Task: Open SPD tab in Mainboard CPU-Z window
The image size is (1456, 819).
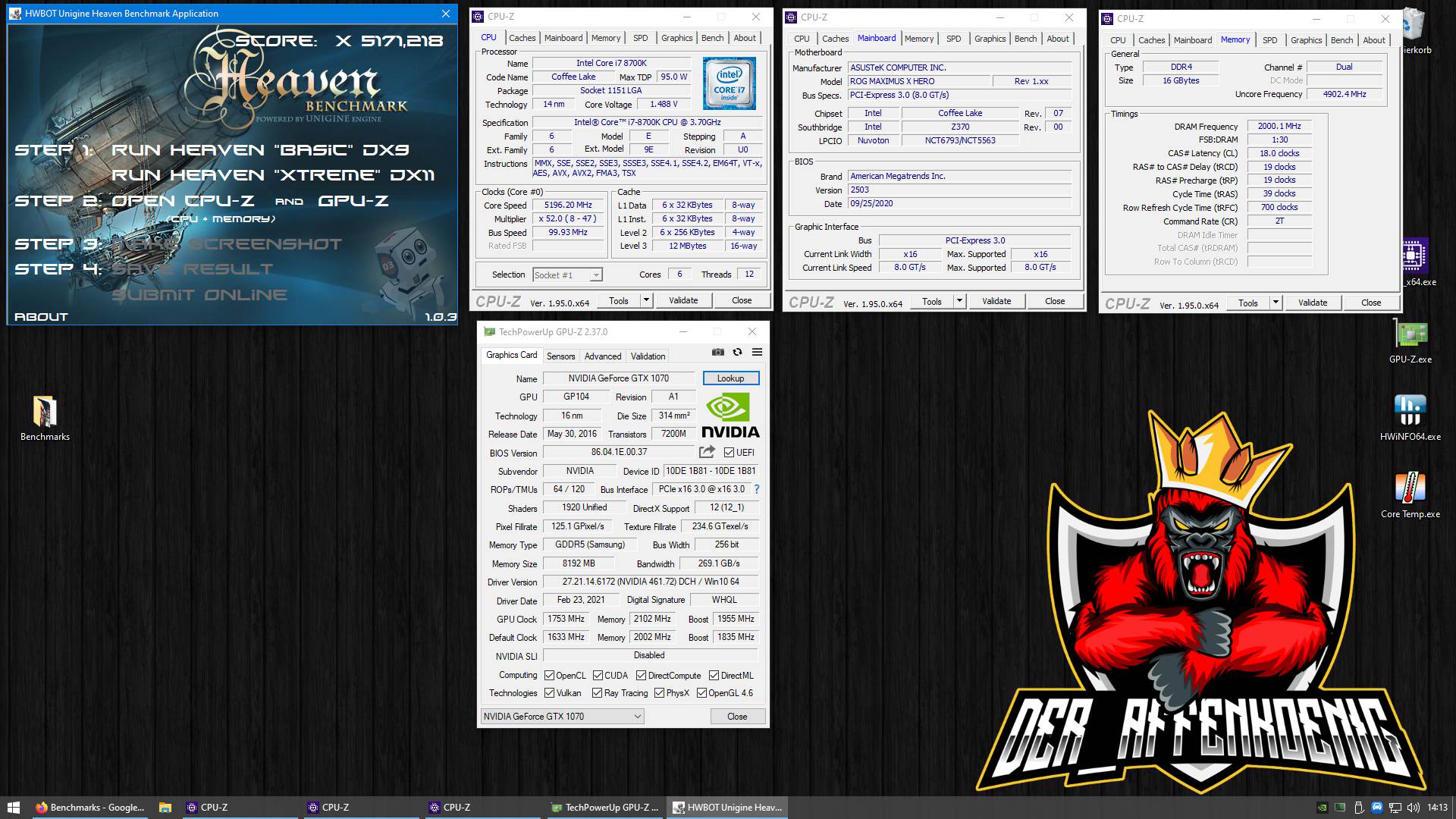Action: point(954,39)
